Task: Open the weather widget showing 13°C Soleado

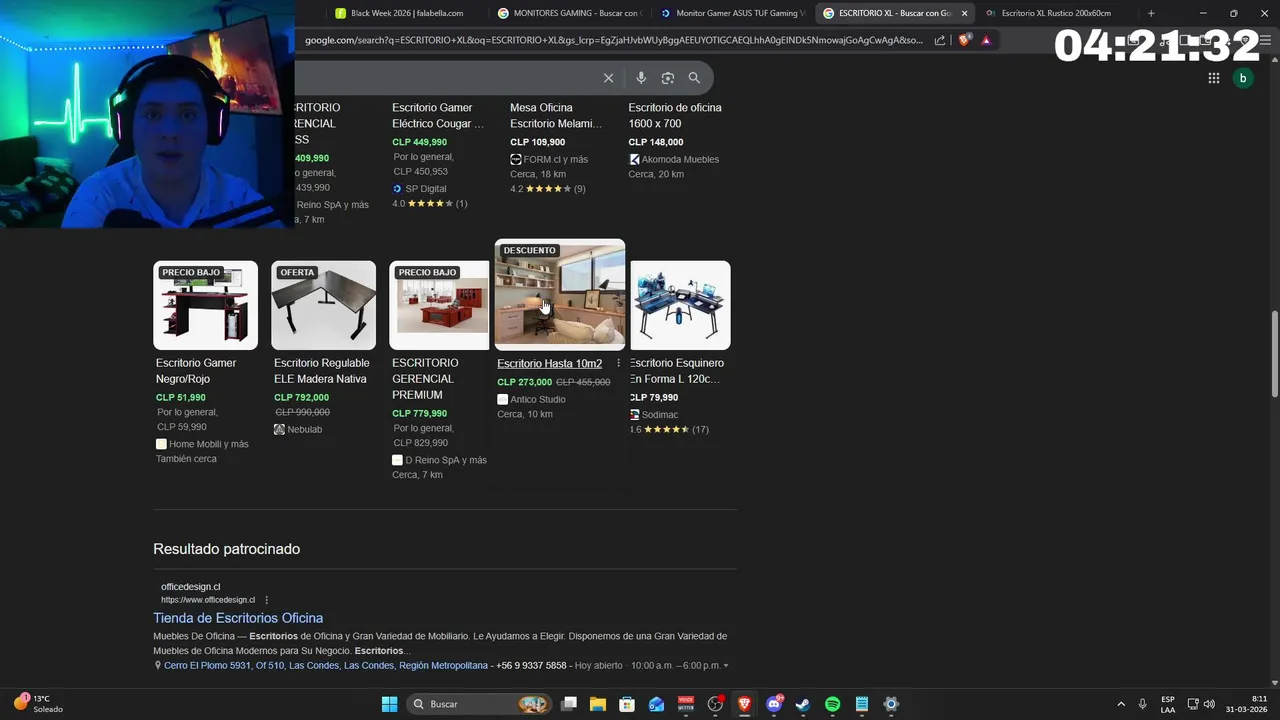Action: pyautogui.click(x=38, y=704)
